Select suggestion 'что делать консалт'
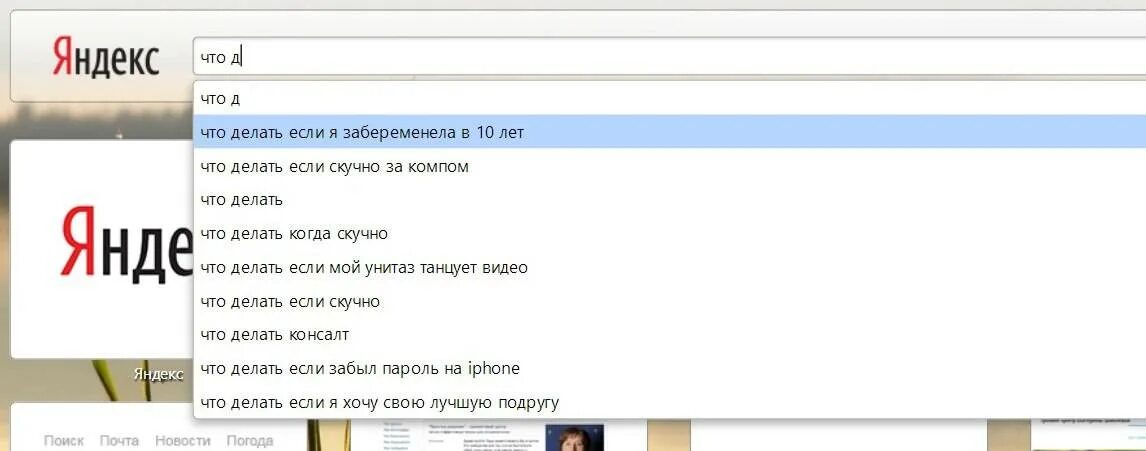Viewport: 1146px width, 451px height. (669, 335)
